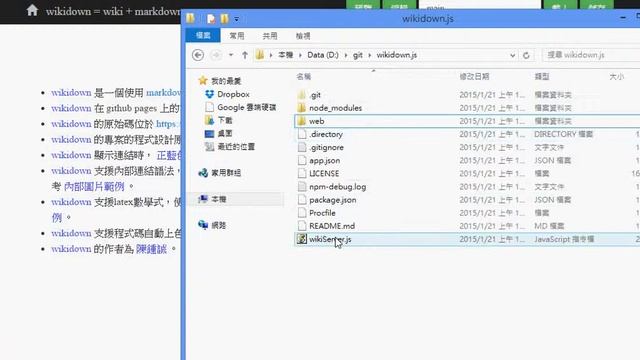This screenshot has height=360, width=640.
Task: Open the 內部圖片範例 link in the web page
Action: click(94, 187)
